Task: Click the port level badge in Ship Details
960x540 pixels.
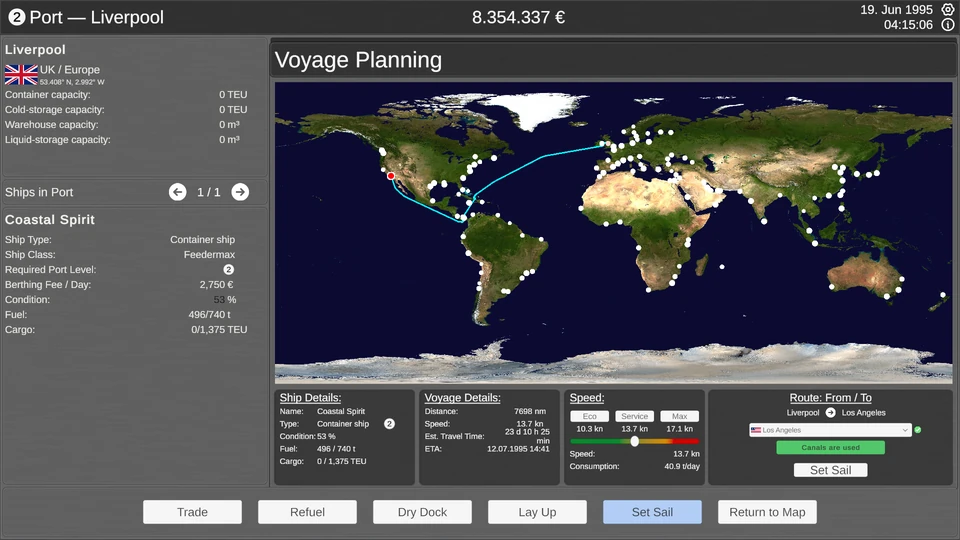Action: click(389, 424)
